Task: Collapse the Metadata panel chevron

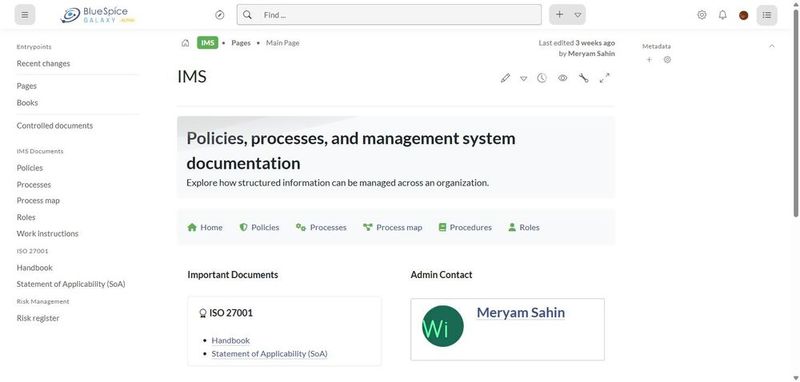Action: 772,46
